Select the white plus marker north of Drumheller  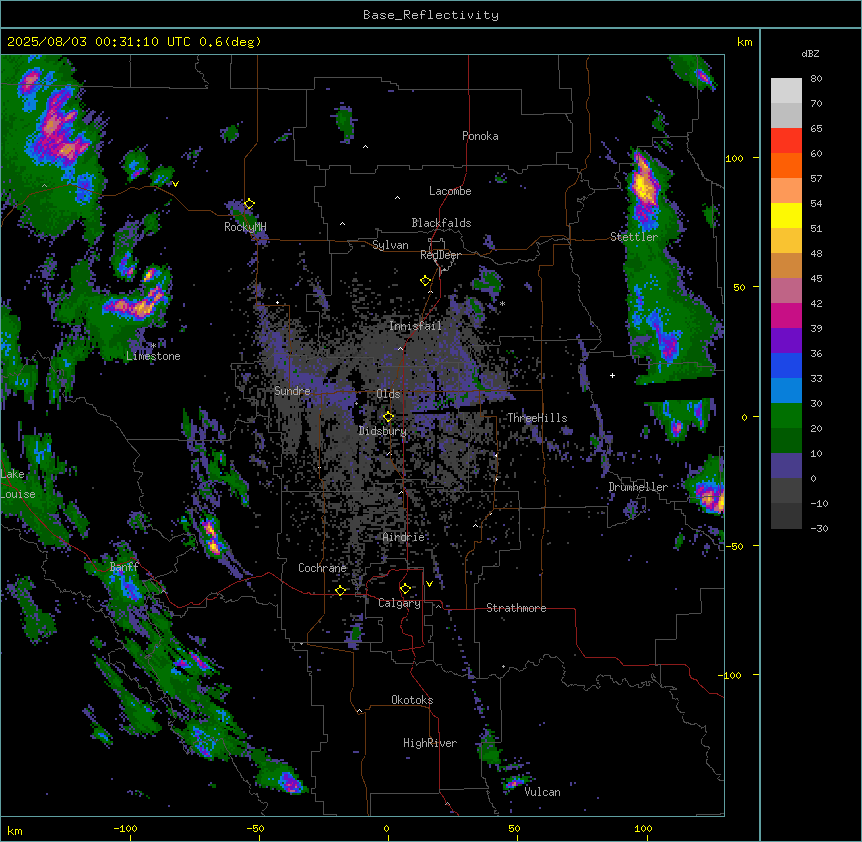point(612,375)
